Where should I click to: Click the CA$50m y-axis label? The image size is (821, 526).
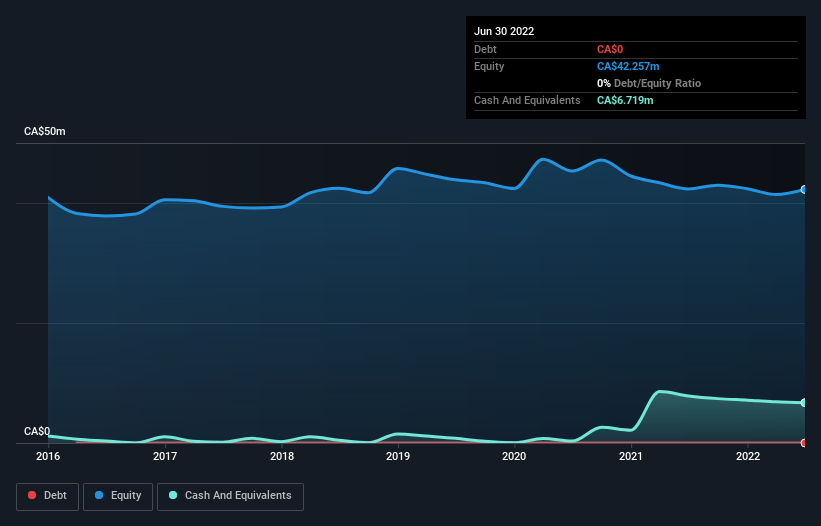pyautogui.click(x=45, y=131)
